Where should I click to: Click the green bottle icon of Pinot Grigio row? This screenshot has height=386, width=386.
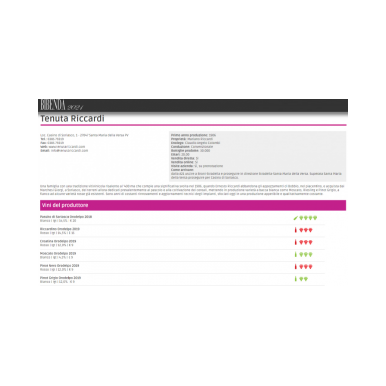(295, 279)
